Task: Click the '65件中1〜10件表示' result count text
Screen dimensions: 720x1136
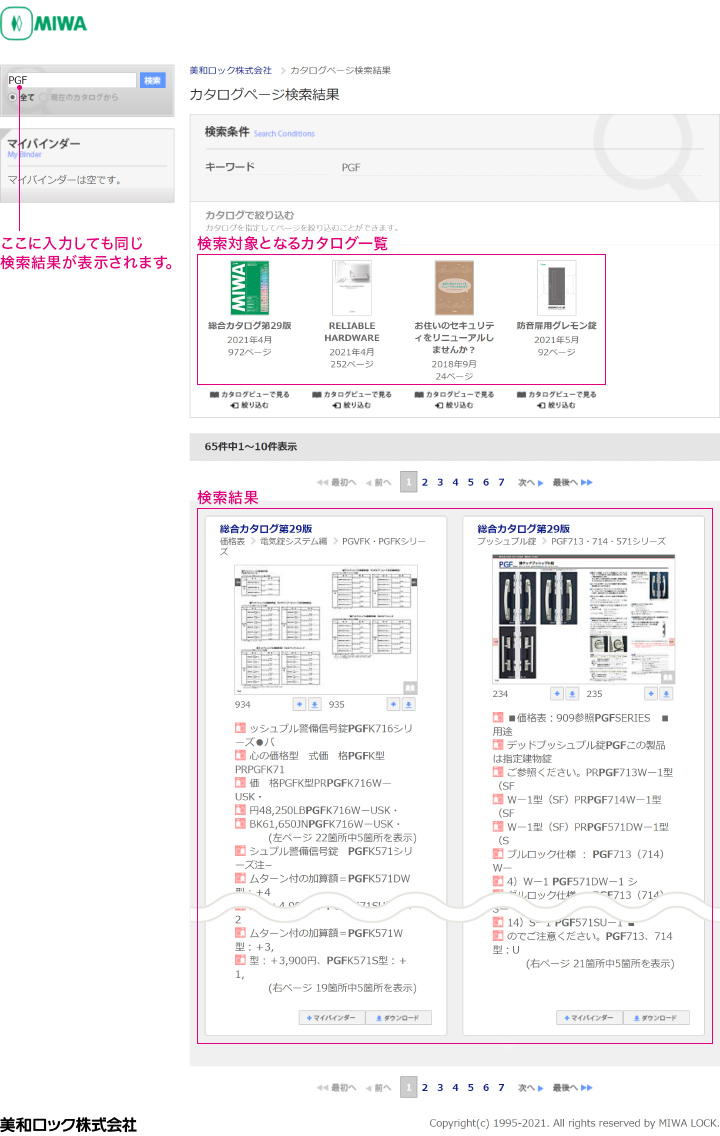Action: (x=251, y=446)
